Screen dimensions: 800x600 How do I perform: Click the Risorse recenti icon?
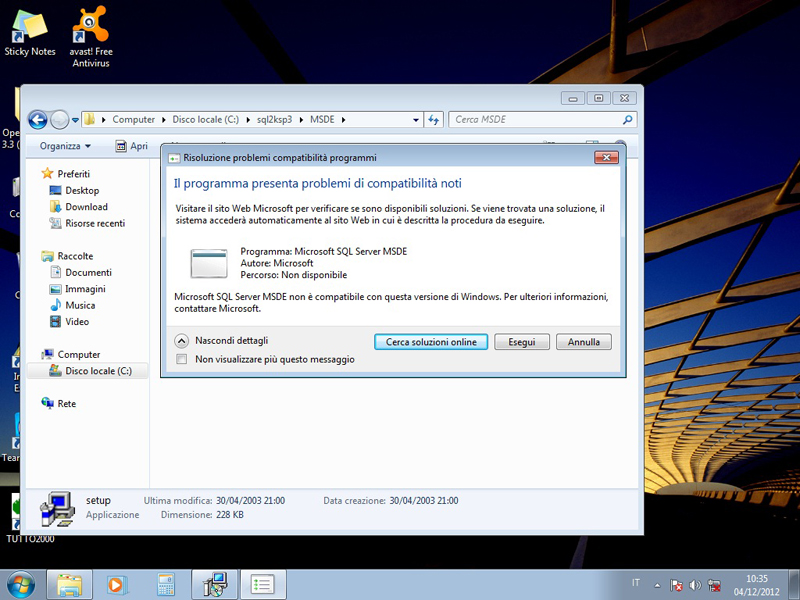56,223
